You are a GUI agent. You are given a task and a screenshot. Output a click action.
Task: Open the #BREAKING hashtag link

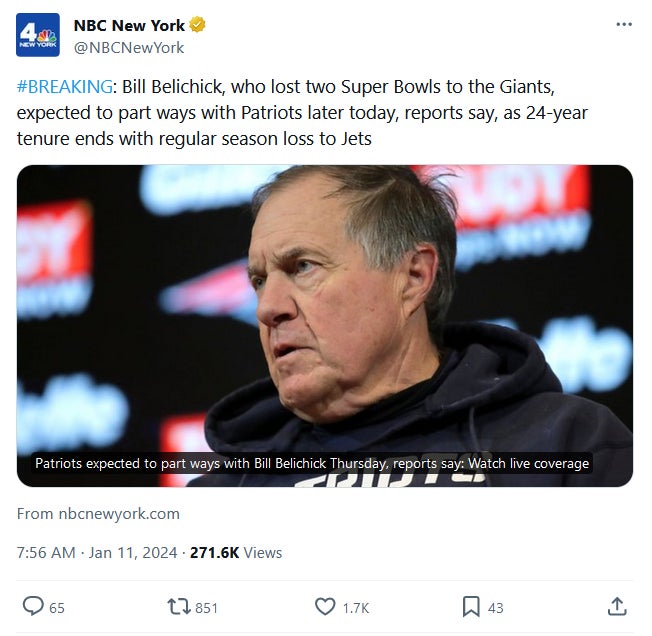tap(65, 87)
